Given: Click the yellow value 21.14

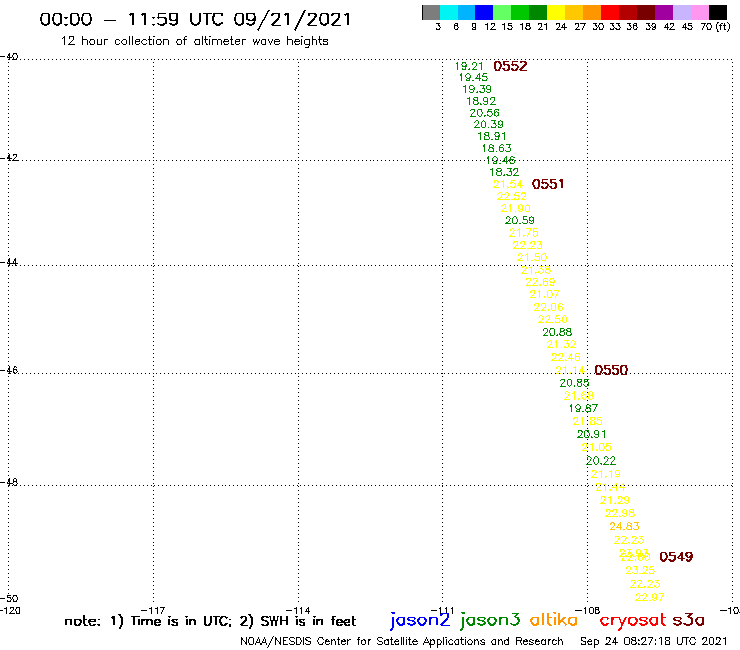Looking at the screenshot, I should [x=570, y=370].
